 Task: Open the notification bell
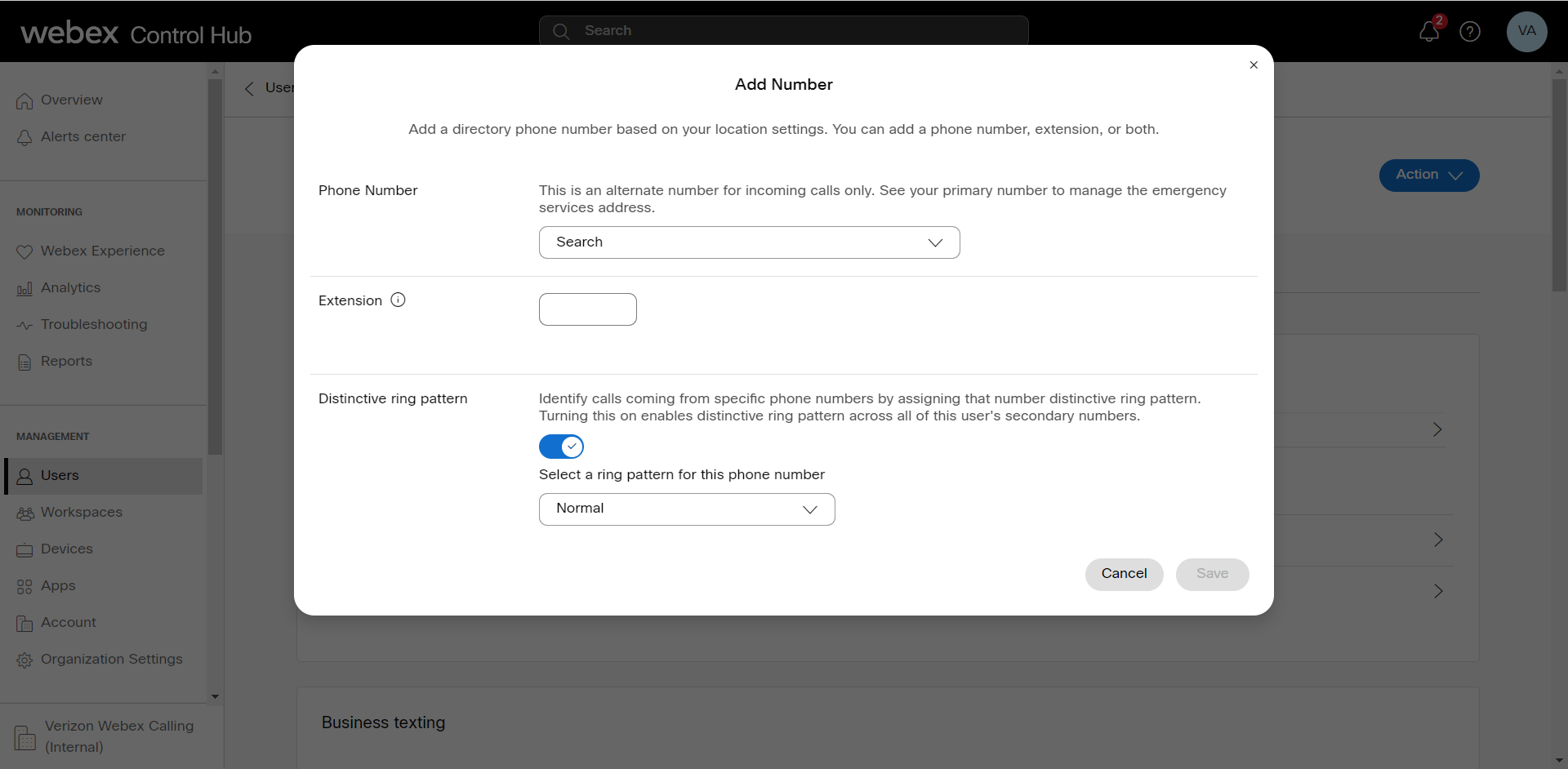1429,32
